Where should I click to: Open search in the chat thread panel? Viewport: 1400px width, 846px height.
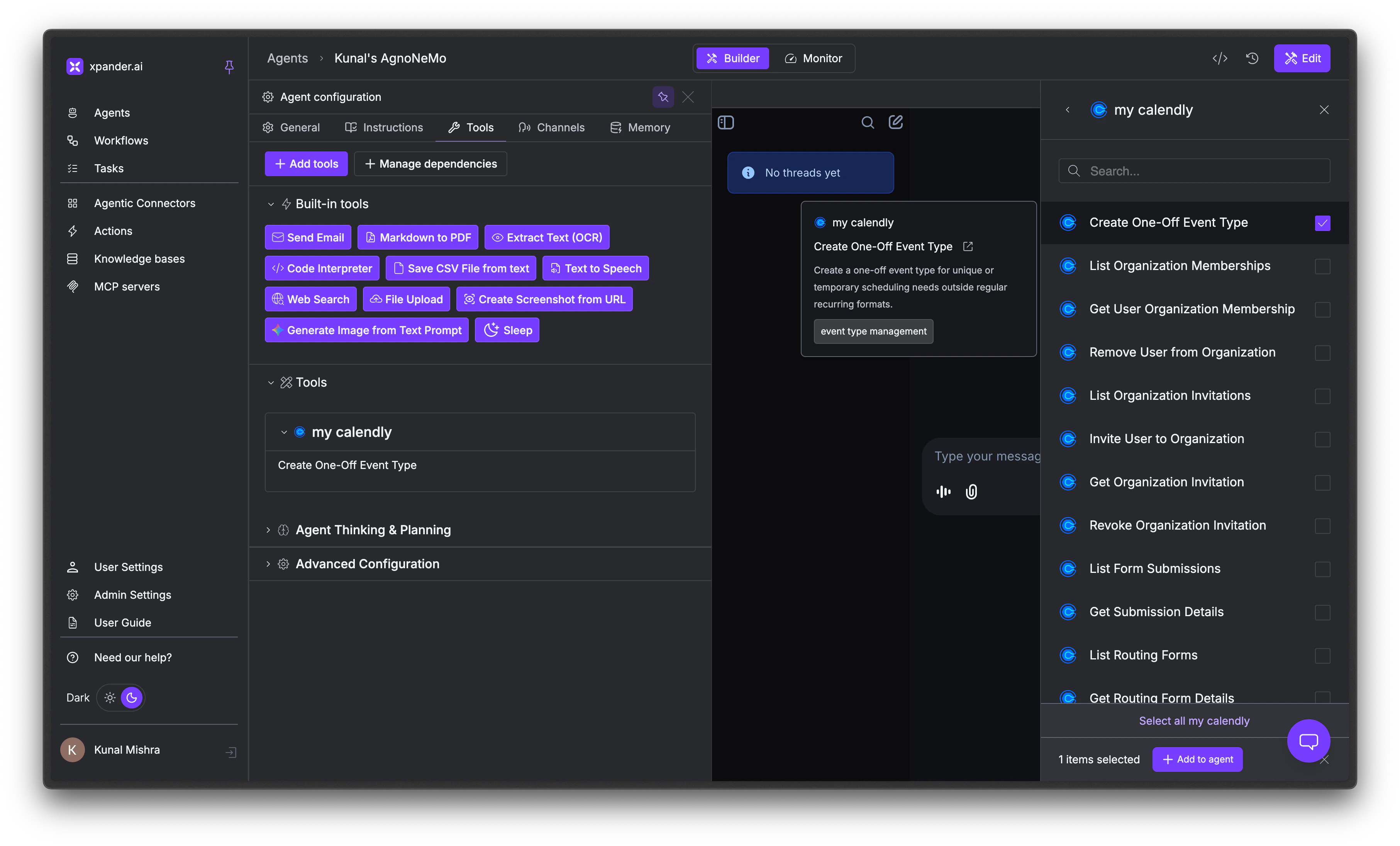point(868,122)
